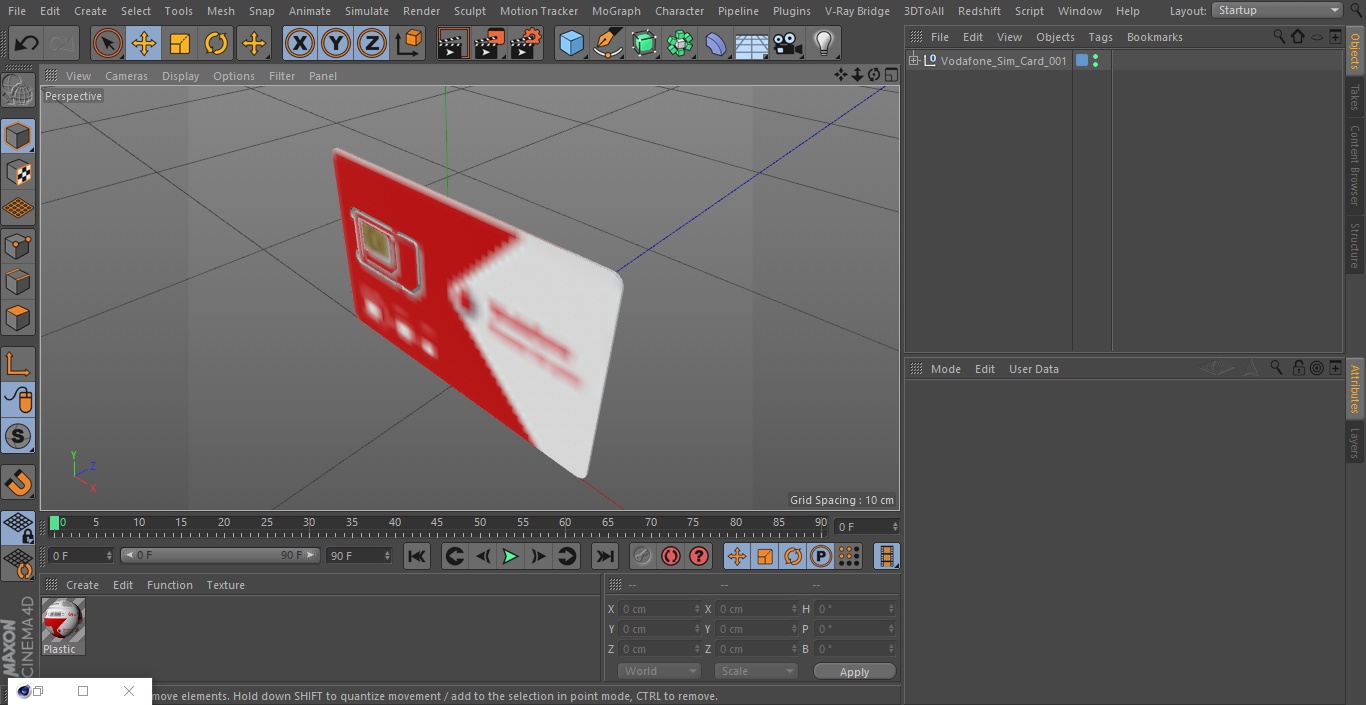Click the Undo arrow icon

tap(26, 43)
